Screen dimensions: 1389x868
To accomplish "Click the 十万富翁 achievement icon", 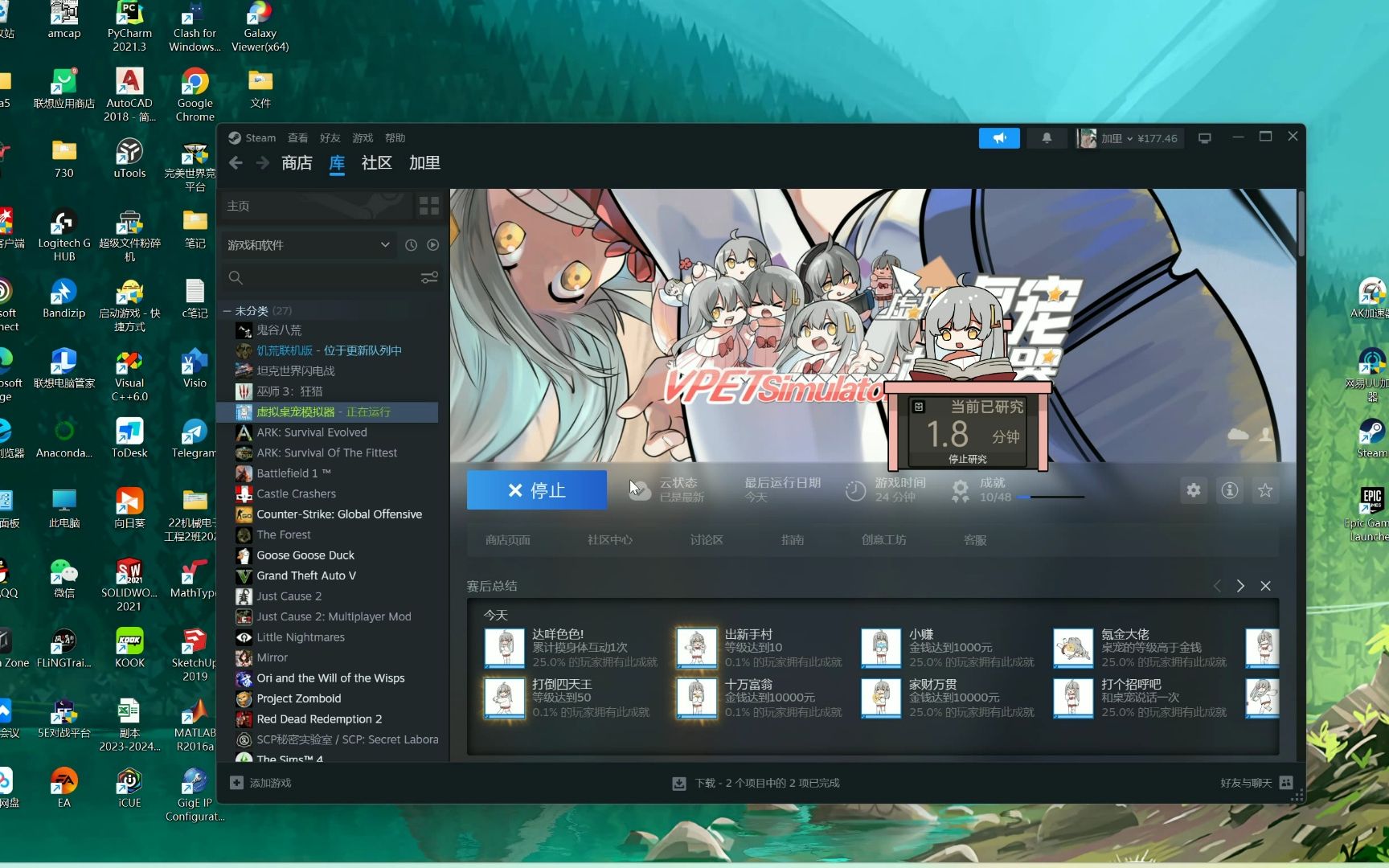I will [x=696, y=698].
